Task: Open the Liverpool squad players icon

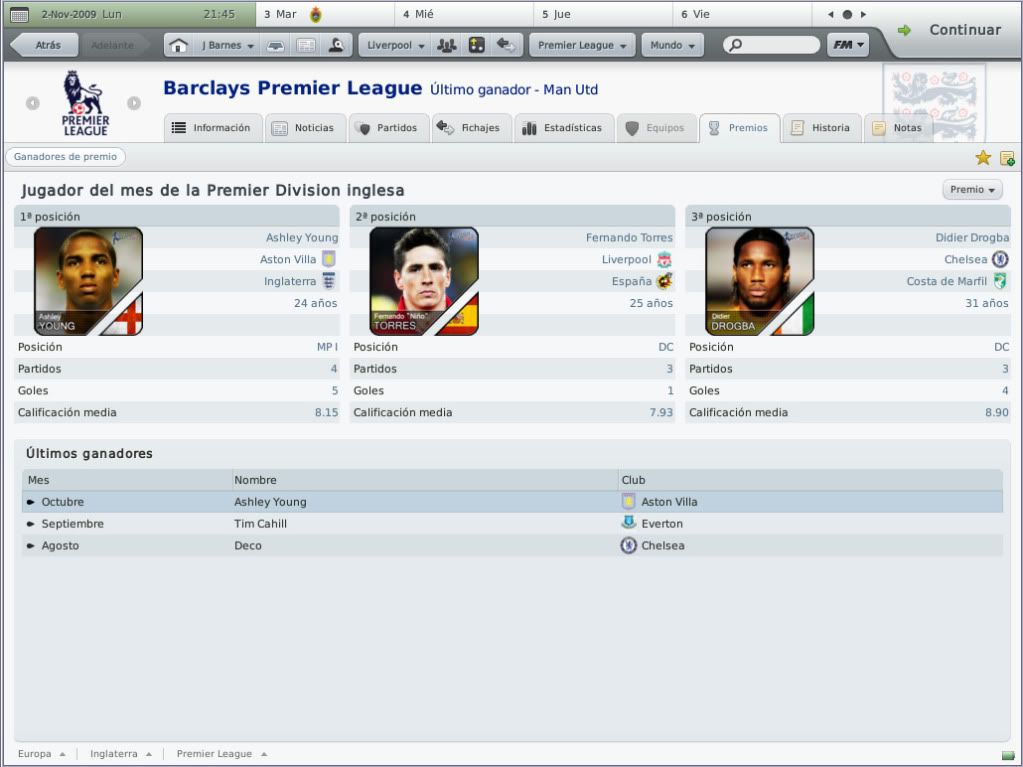Action: [x=447, y=45]
